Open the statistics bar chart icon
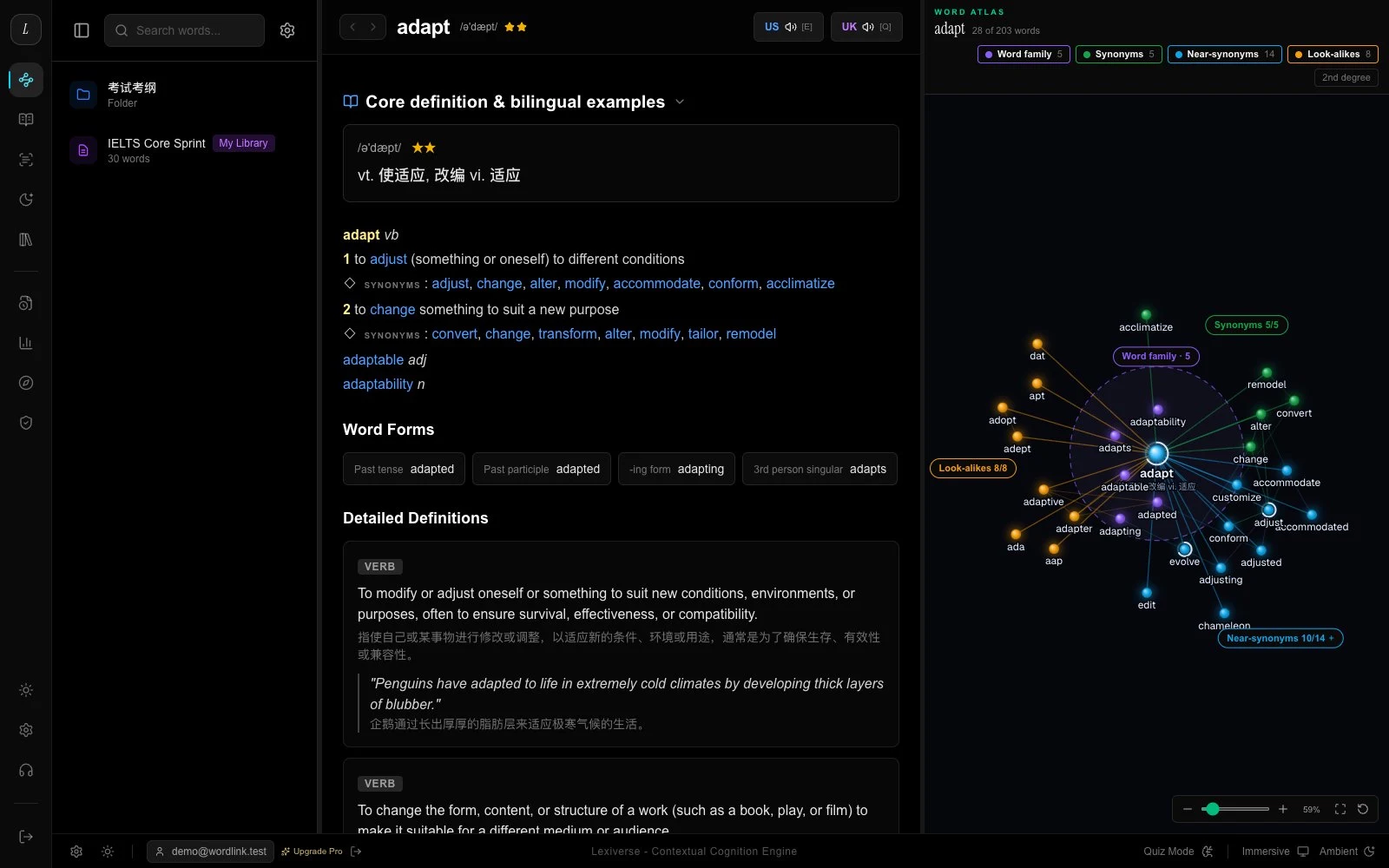 26,343
